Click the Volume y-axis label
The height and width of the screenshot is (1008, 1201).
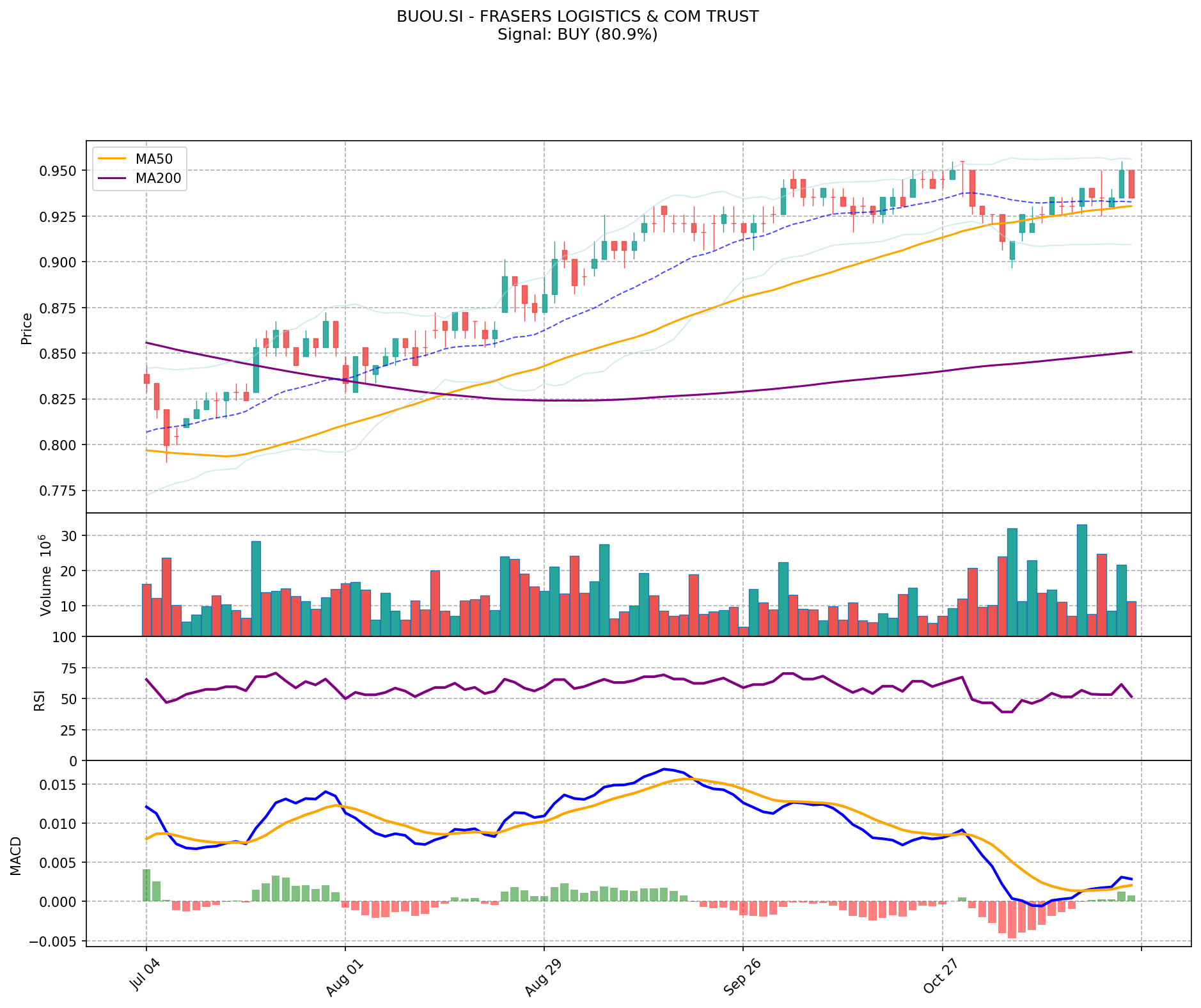(x=45, y=575)
